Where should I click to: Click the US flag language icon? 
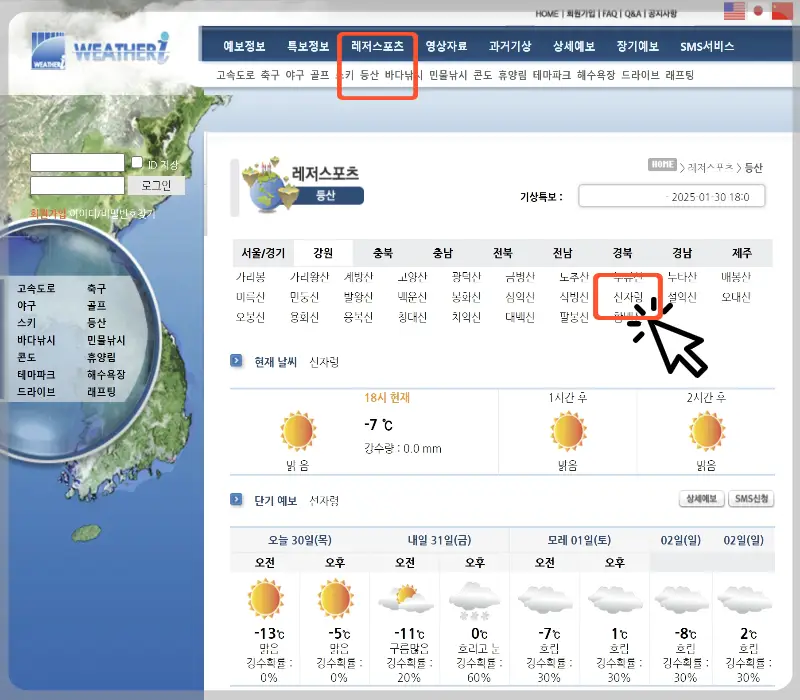[x=734, y=11]
